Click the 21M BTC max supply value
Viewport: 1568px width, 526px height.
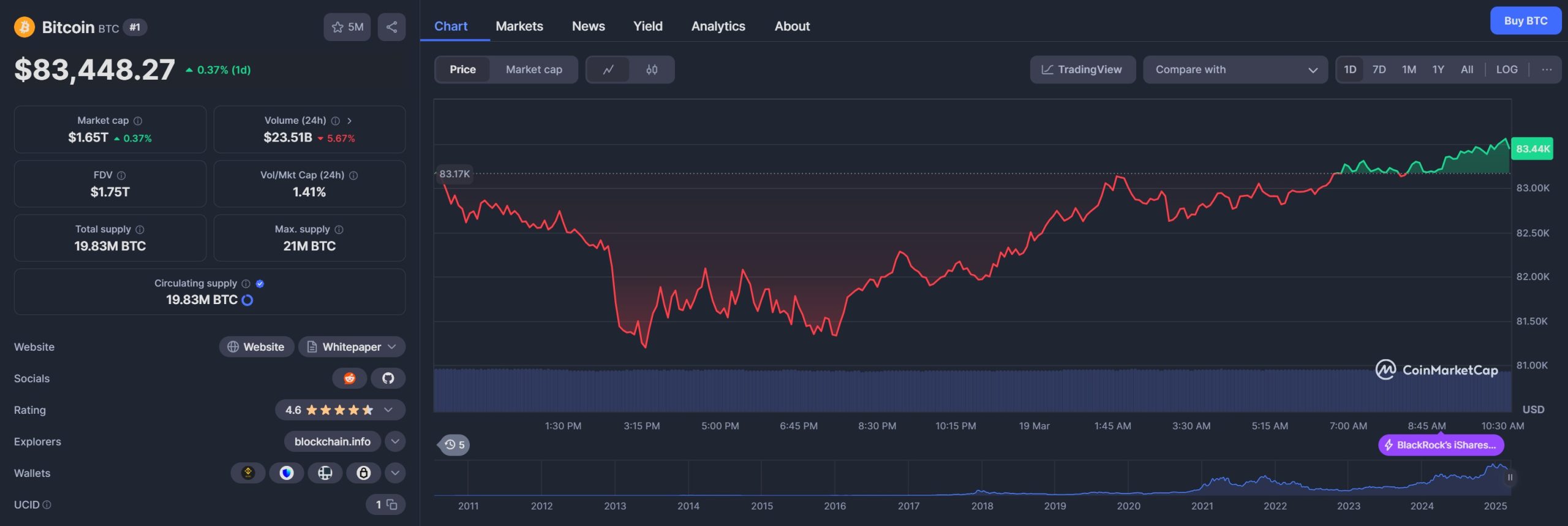(x=309, y=246)
